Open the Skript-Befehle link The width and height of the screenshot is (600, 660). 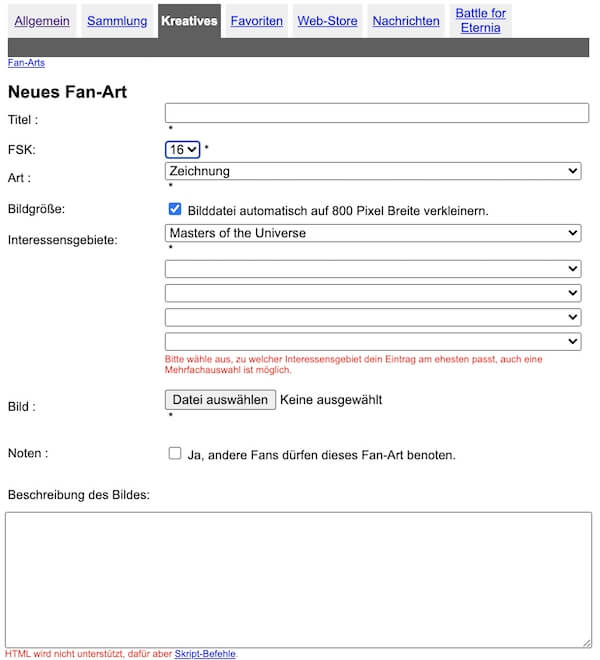click(205, 653)
